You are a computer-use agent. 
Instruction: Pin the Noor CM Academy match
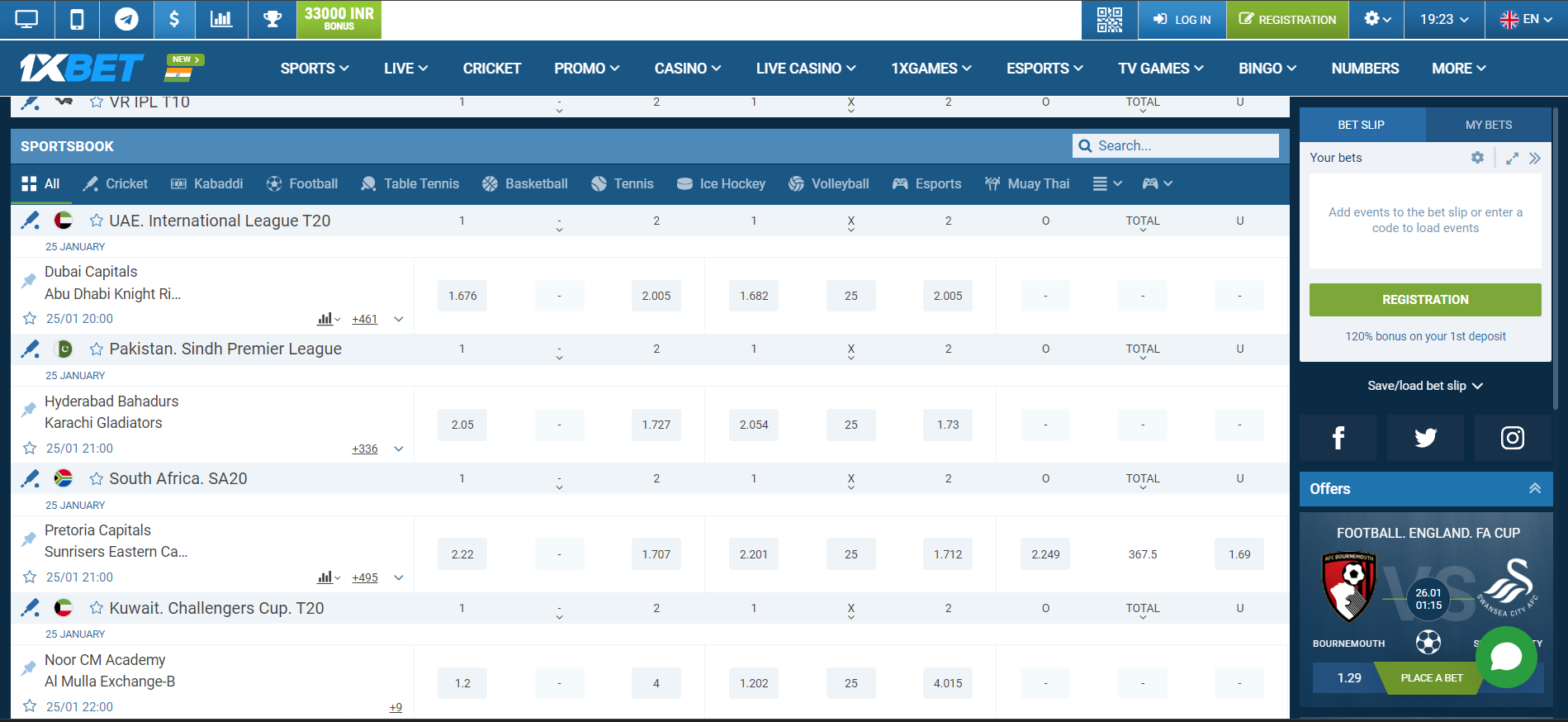[28, 667]
